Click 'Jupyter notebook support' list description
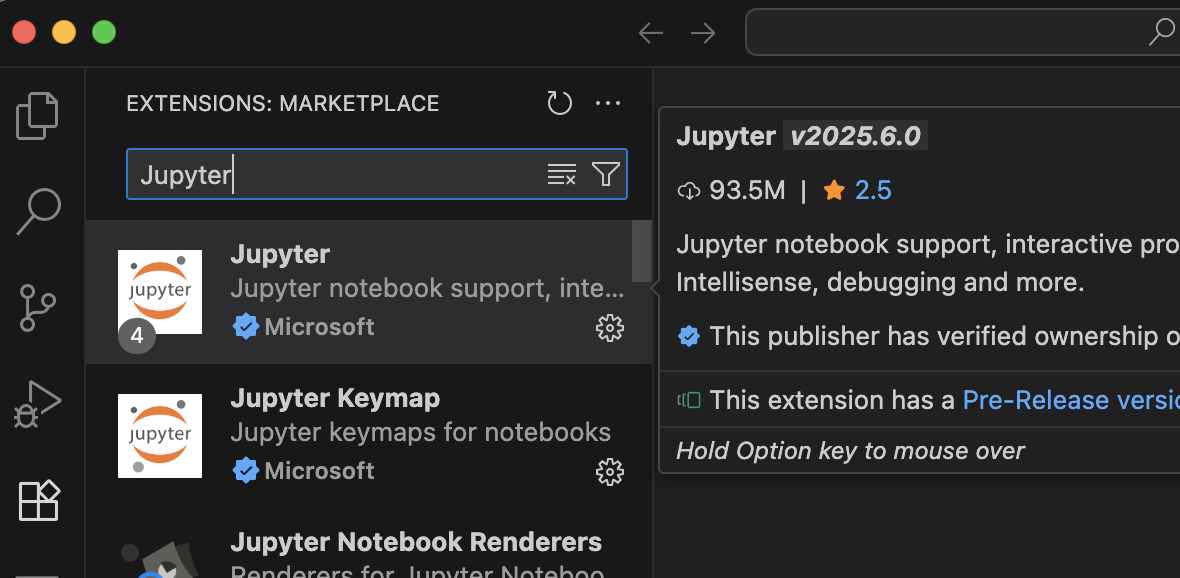This screenshot has width=1180, height=578. click(x=427, y=288)
